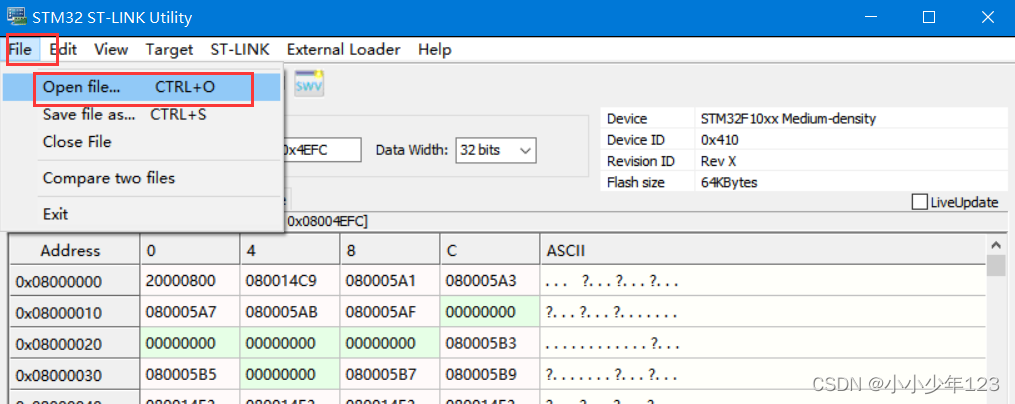Click memory cell 080005B7

[390, 375]
